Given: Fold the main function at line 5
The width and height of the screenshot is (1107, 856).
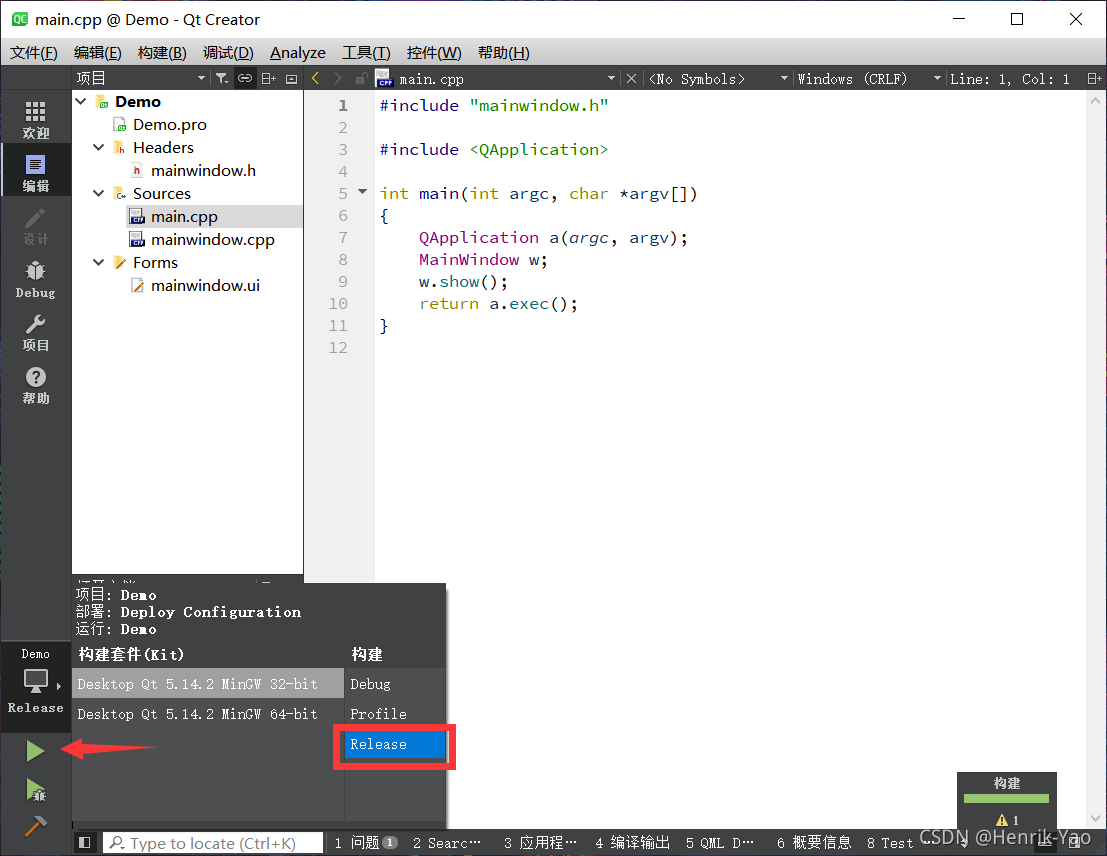Looking at the screenshot, I should (362, 191).
